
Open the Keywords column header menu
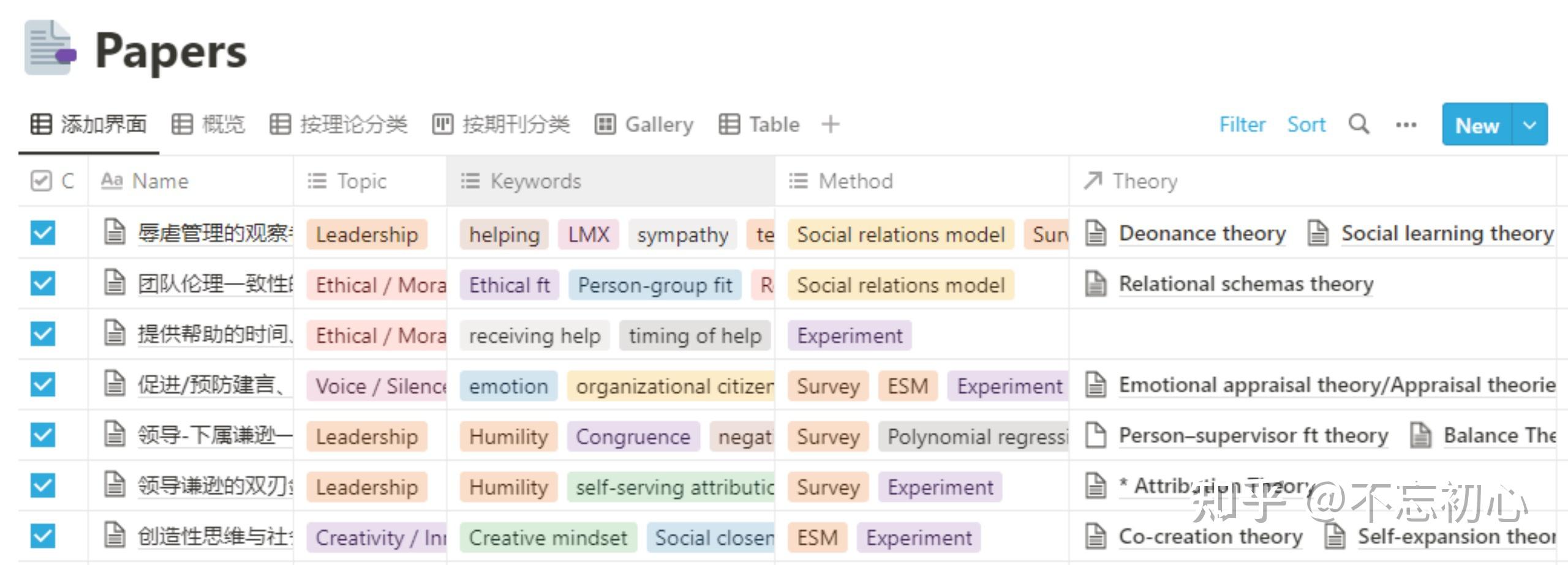535,181
